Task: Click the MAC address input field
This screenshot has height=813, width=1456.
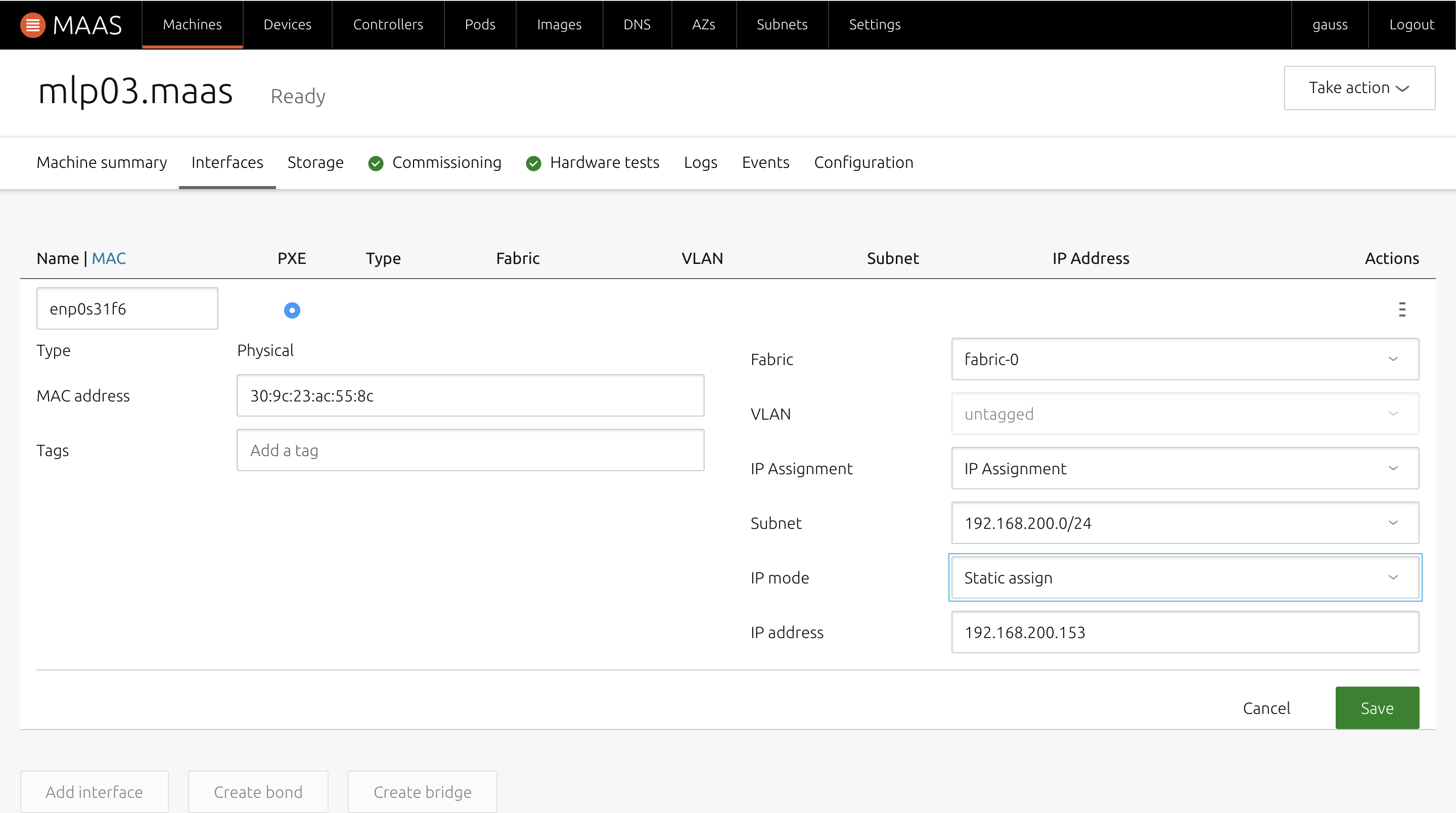Action: coord(471,396)
